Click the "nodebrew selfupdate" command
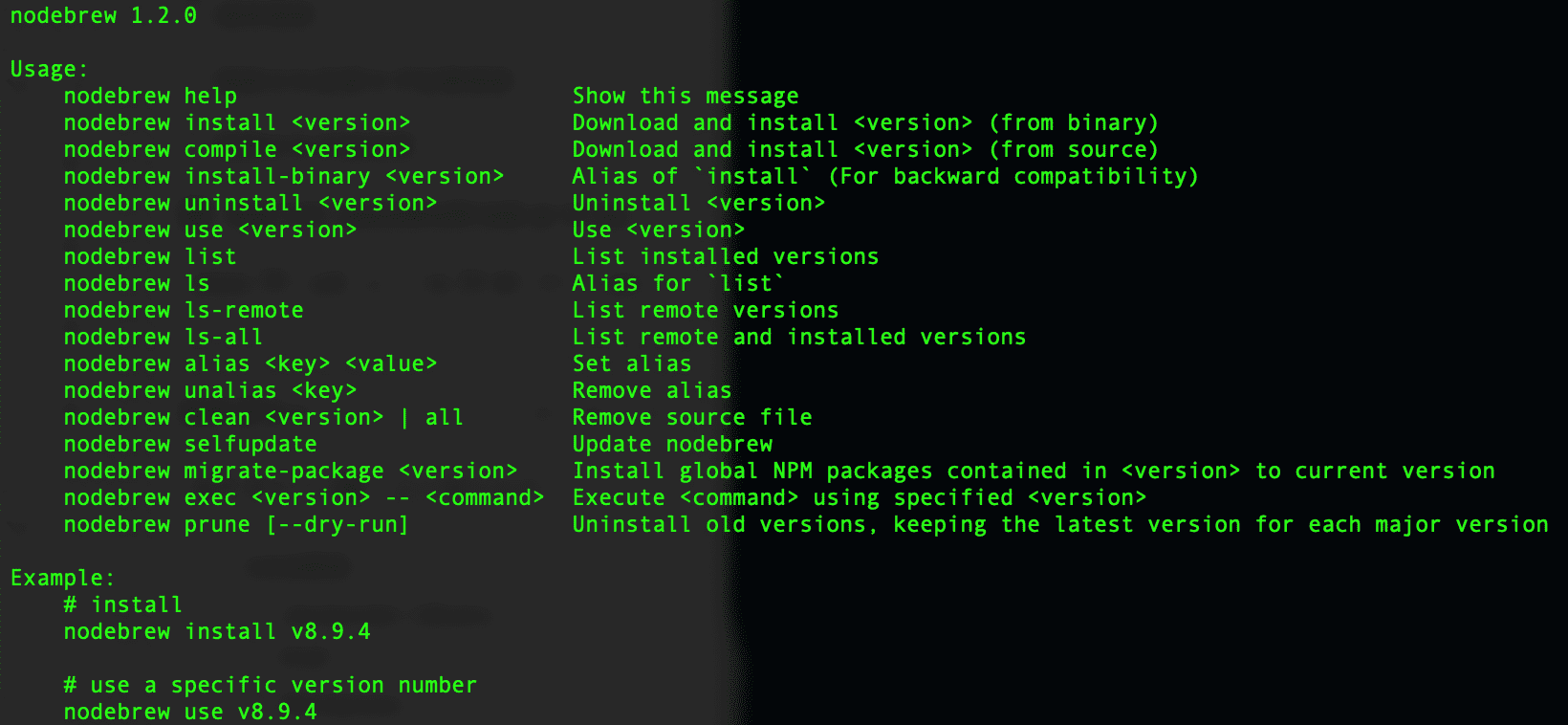The width and height of the screenshot is (1568, 725). click(190, 445)
